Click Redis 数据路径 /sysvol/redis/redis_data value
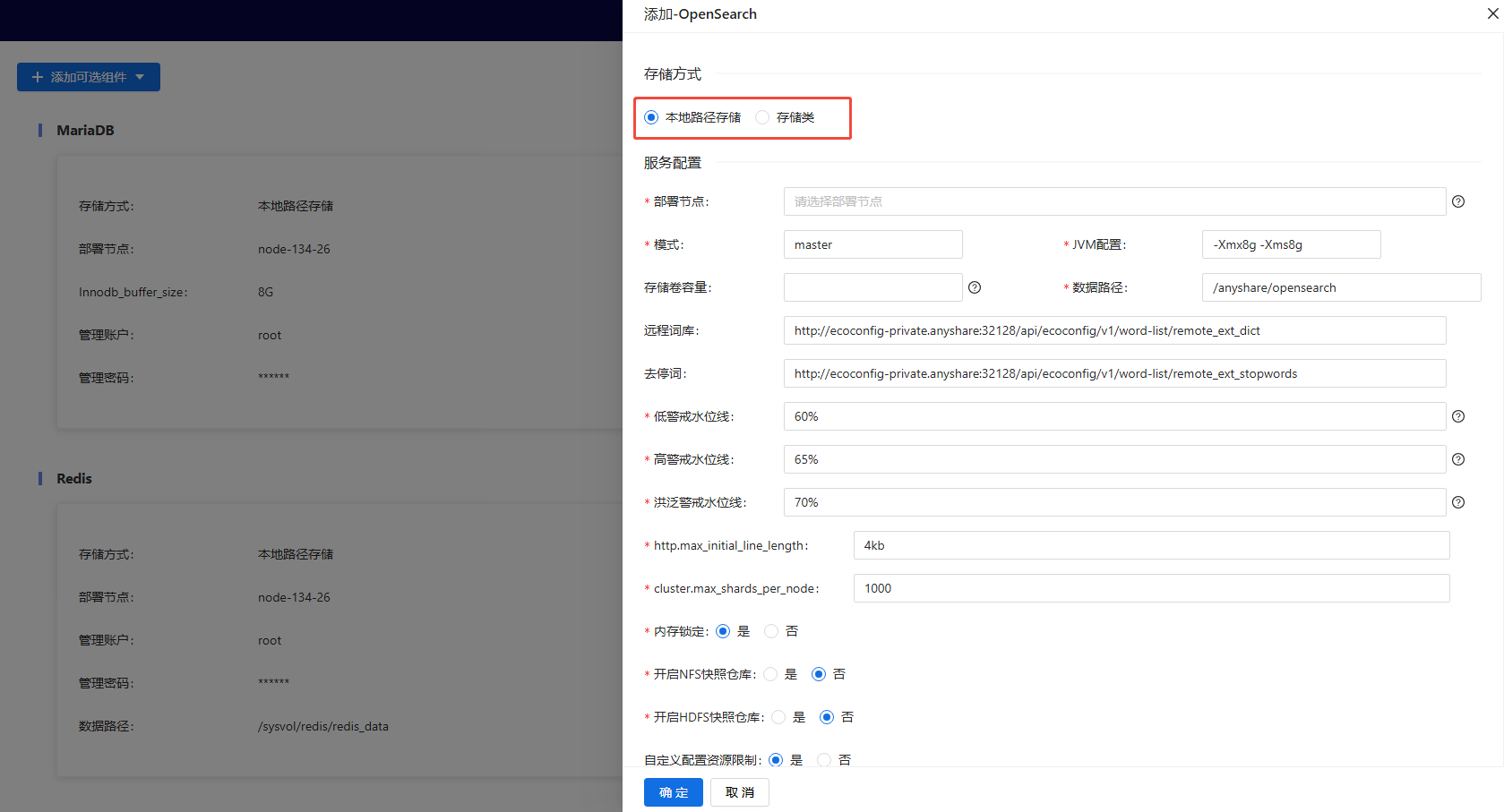 click(x=323, y=726)
